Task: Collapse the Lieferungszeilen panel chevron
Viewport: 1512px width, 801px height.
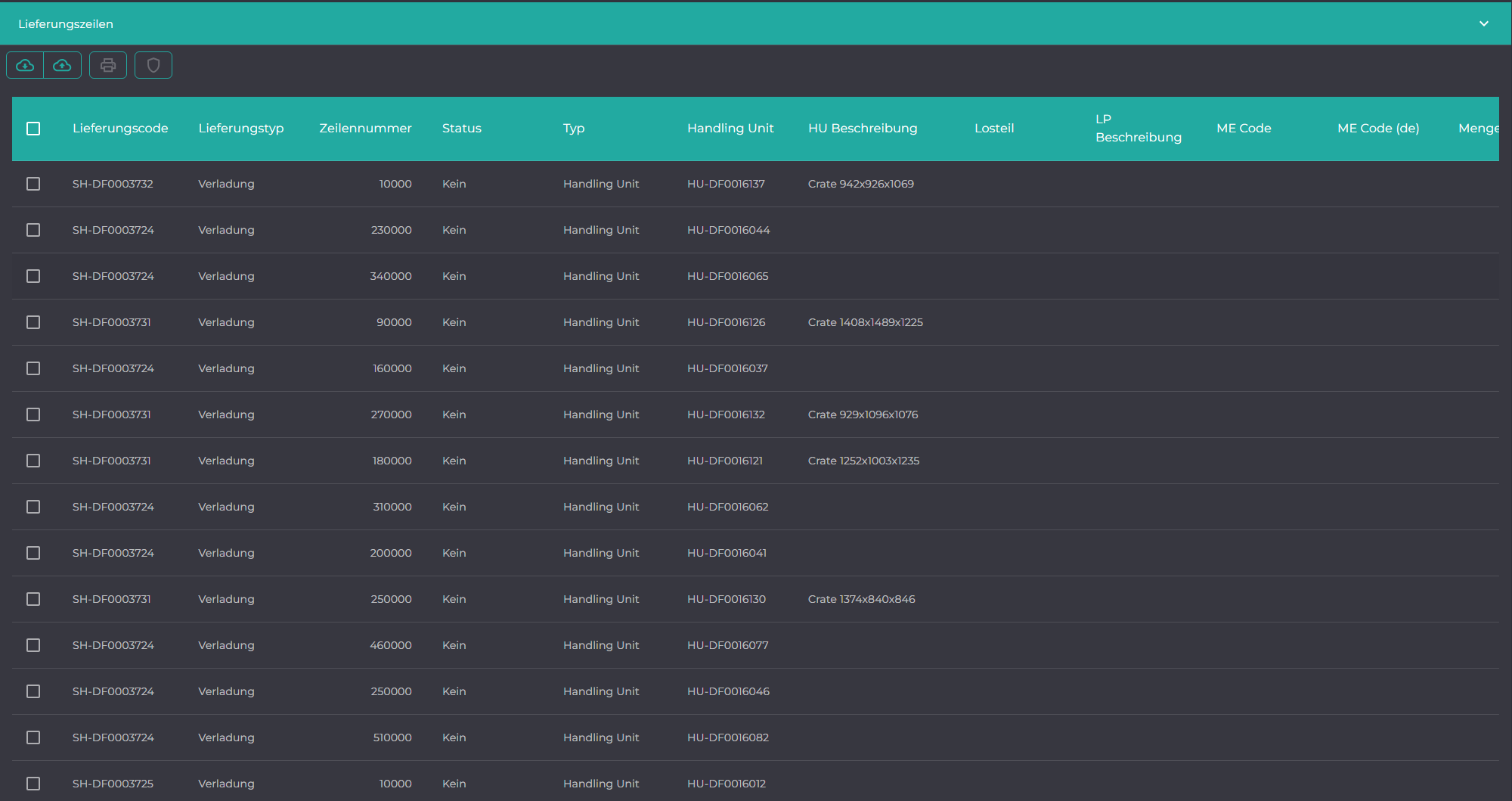Action: pos(1484,23)
